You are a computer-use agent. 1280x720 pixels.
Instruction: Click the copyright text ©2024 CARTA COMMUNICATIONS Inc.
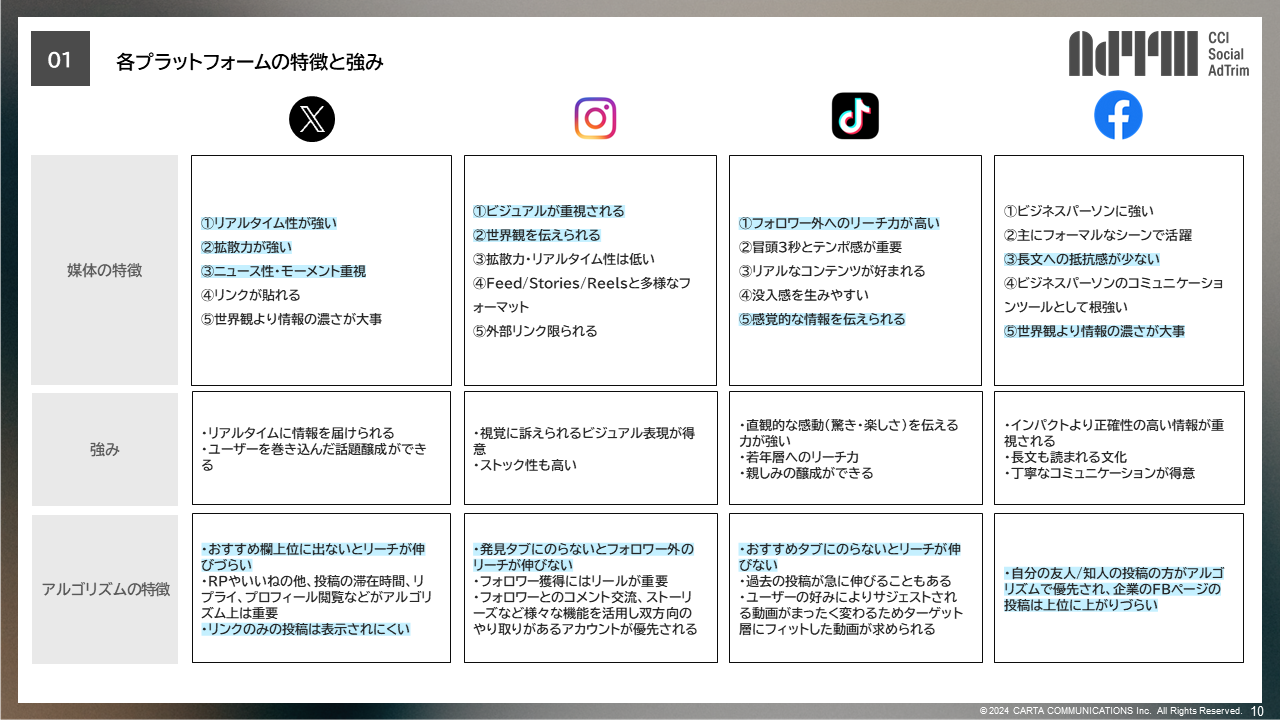[1110, 711]
